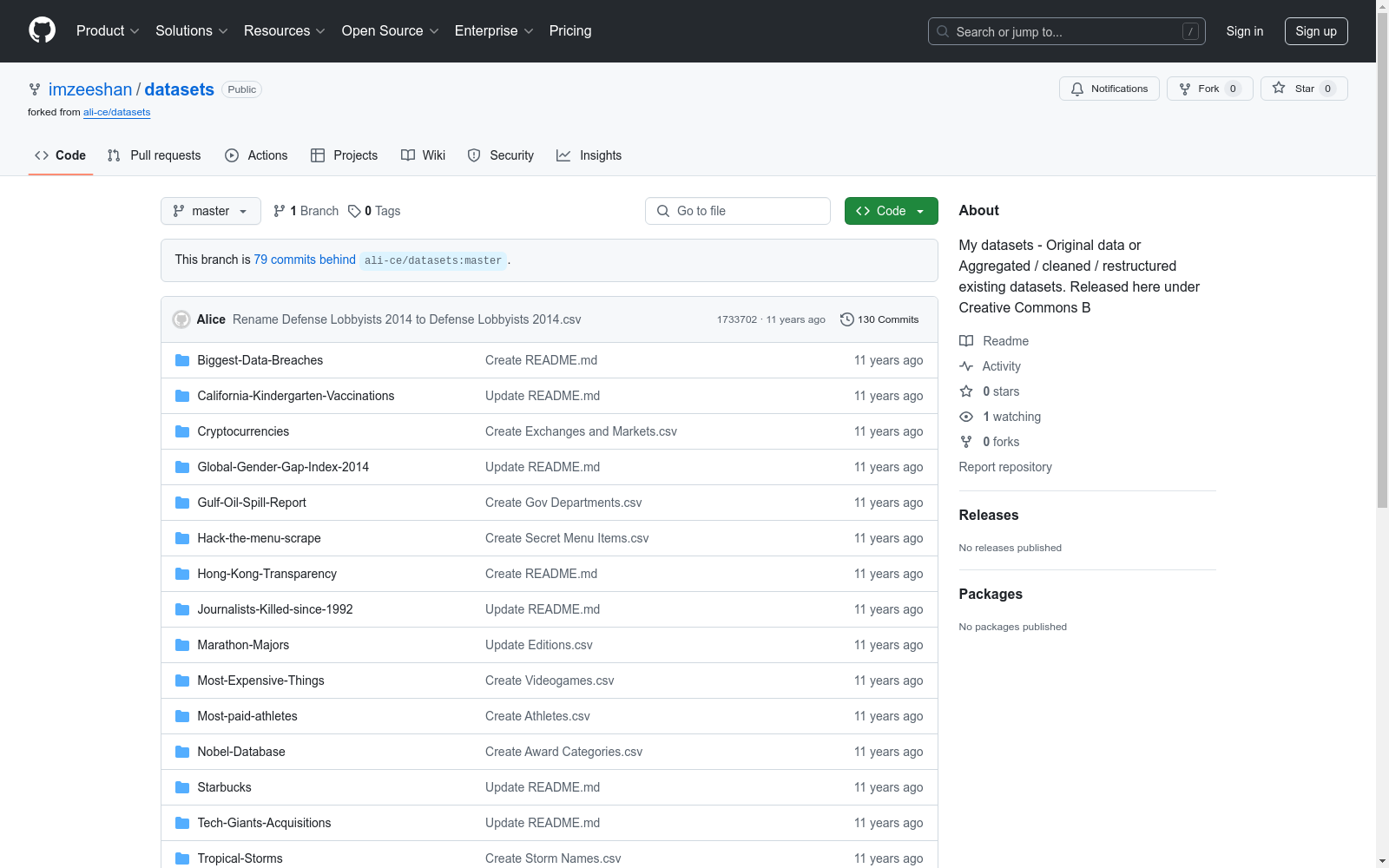Screen dimensions: 1389x868
Task: Open the imzeeshan profile link
Action: pos(90,89)
